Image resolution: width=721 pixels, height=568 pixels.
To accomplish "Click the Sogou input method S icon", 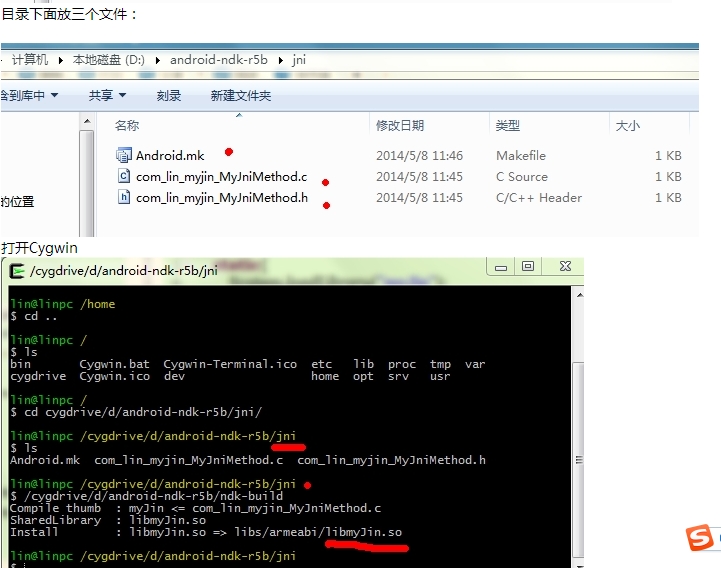I will (699, 537).
